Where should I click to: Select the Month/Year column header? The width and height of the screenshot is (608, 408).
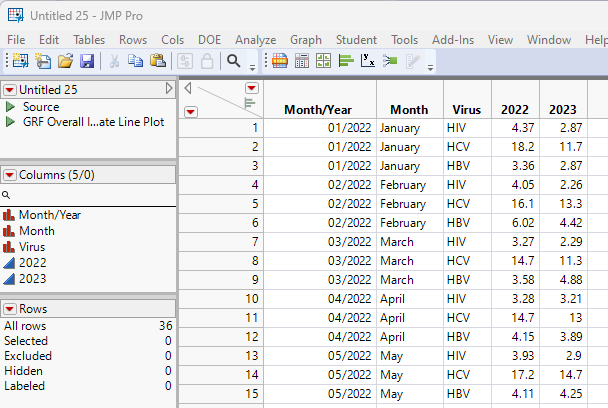(x=320, y=100)
